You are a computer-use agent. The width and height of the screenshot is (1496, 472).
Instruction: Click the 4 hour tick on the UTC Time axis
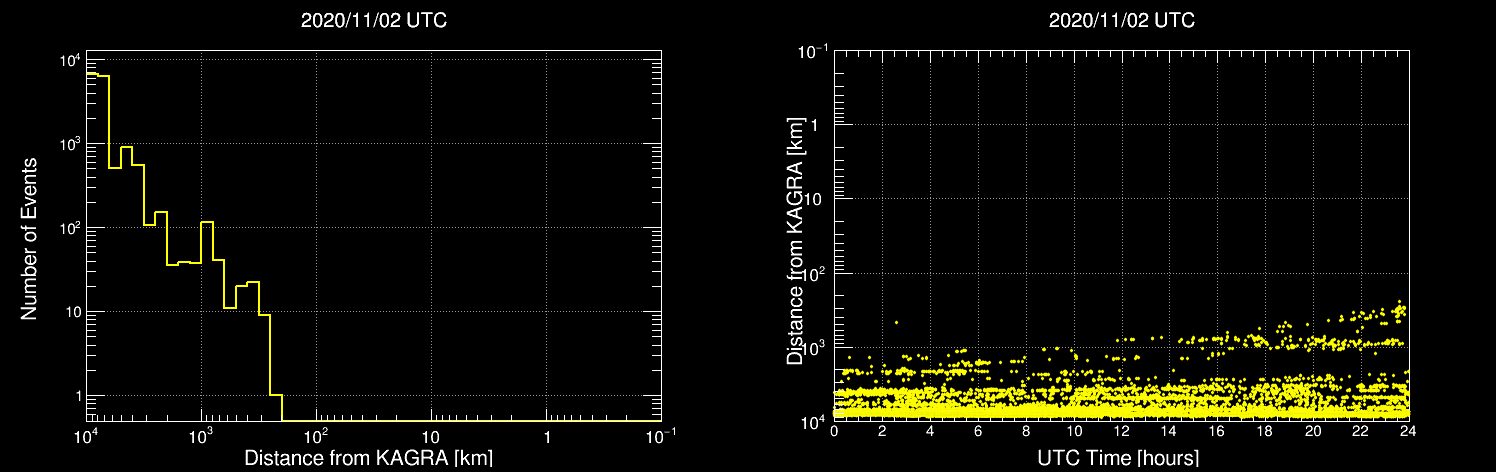click(930, 431)
